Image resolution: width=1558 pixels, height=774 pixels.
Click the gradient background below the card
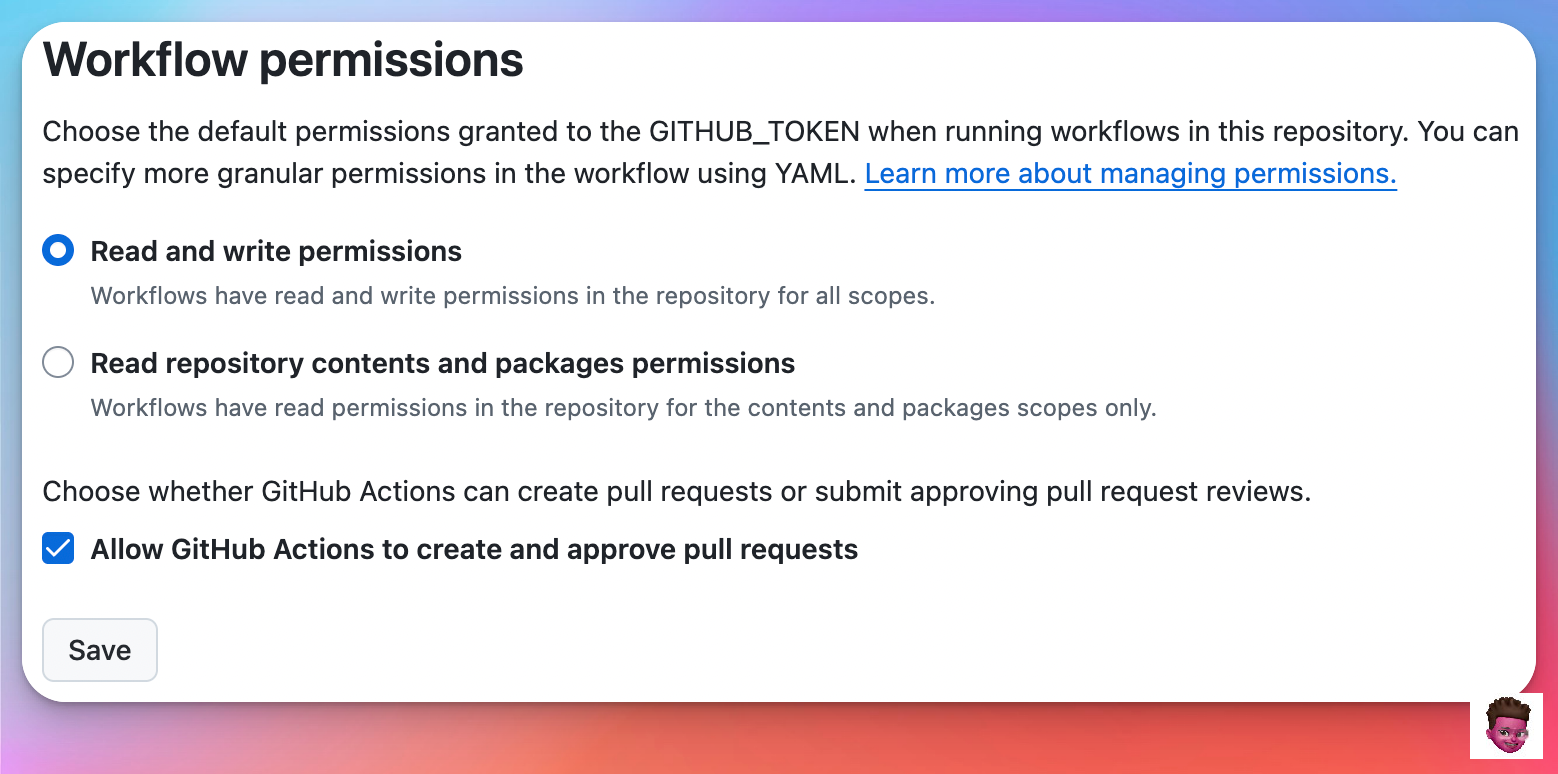(x=779, y=740)
